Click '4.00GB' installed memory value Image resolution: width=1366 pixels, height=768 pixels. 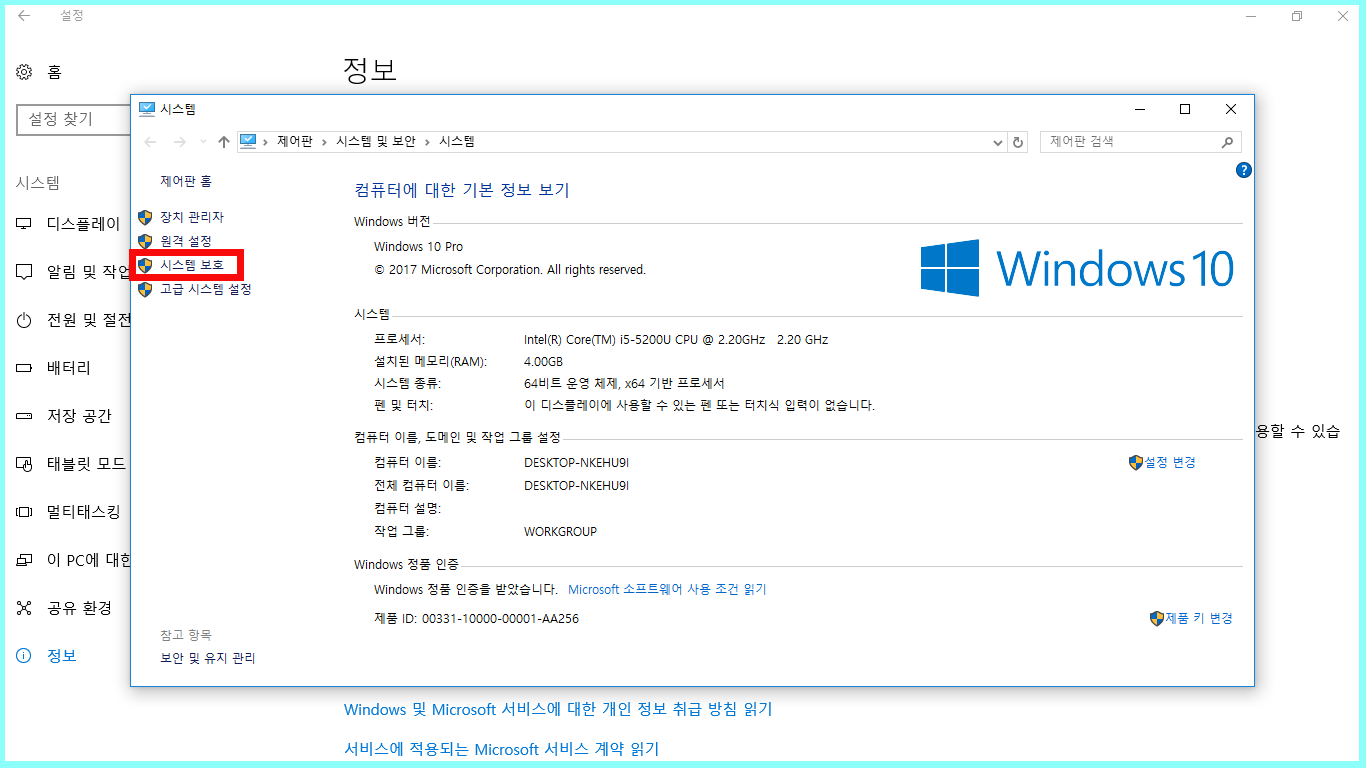click(x=543, y=361)
